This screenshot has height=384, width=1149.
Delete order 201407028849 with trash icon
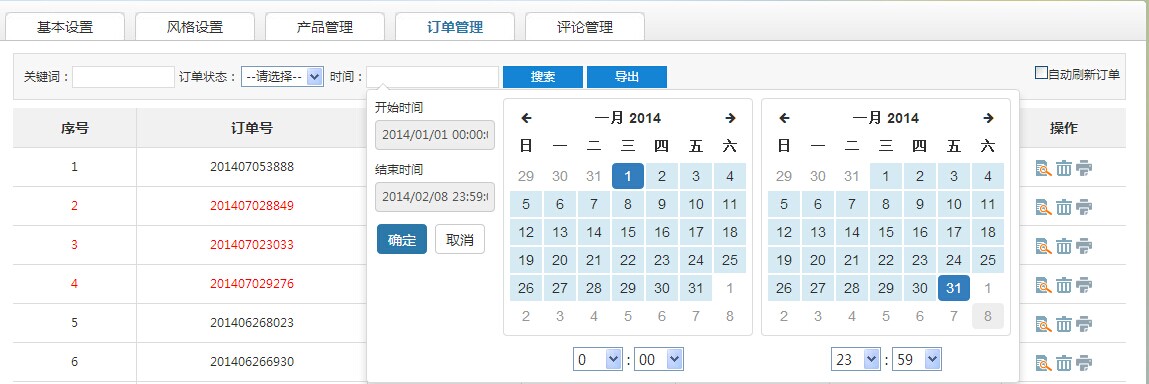(x=1064, y=207)
